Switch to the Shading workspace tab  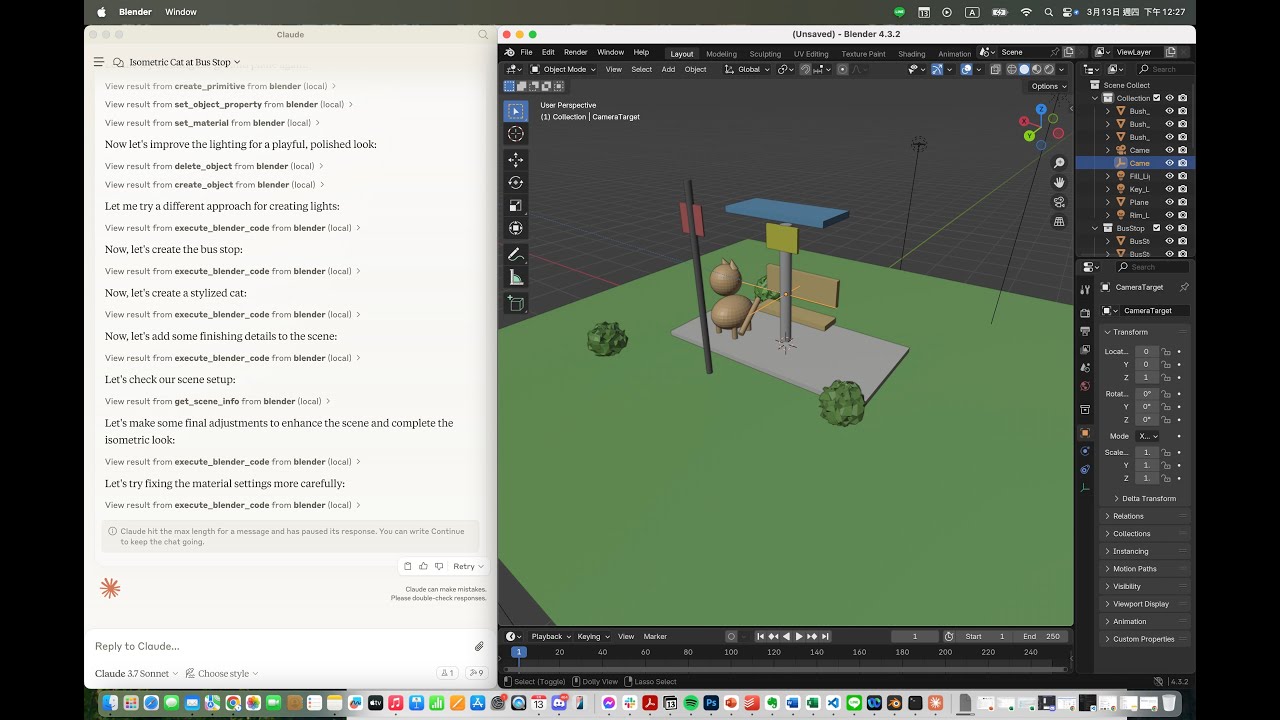tap(911, 54)
